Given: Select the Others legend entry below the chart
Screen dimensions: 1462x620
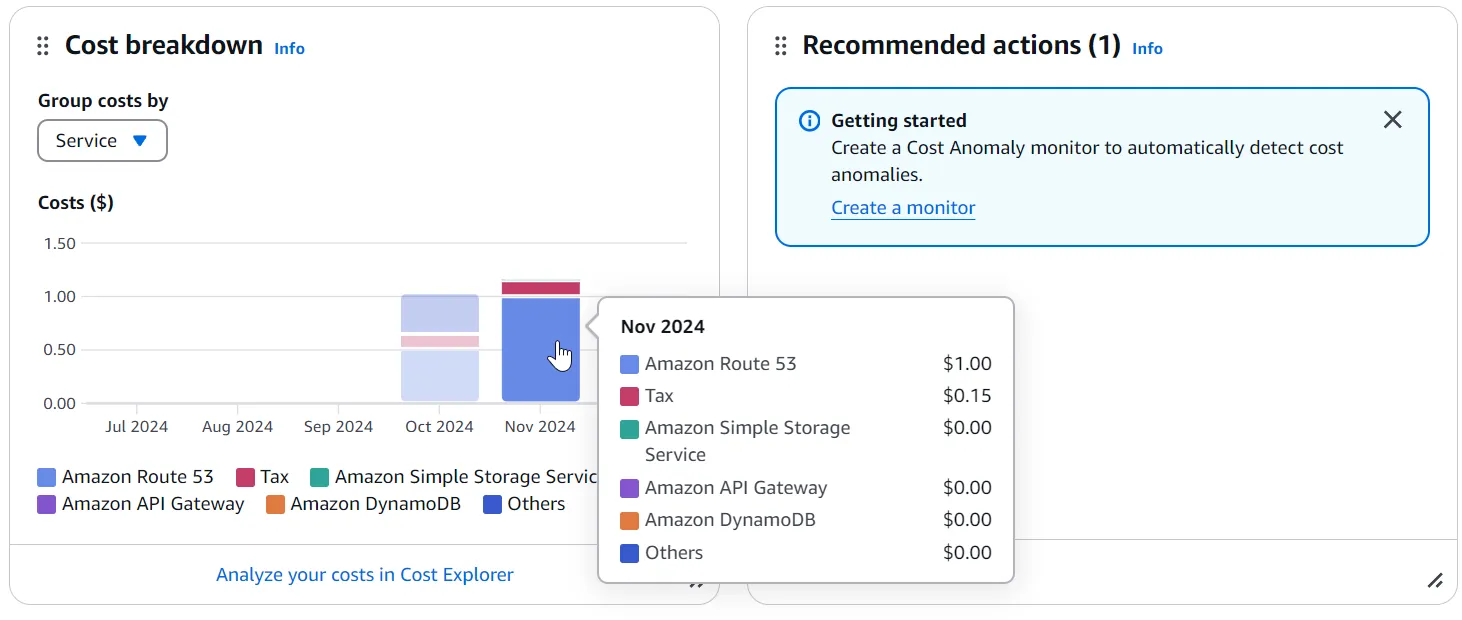Looking at the screenshot, I should 524,504.
